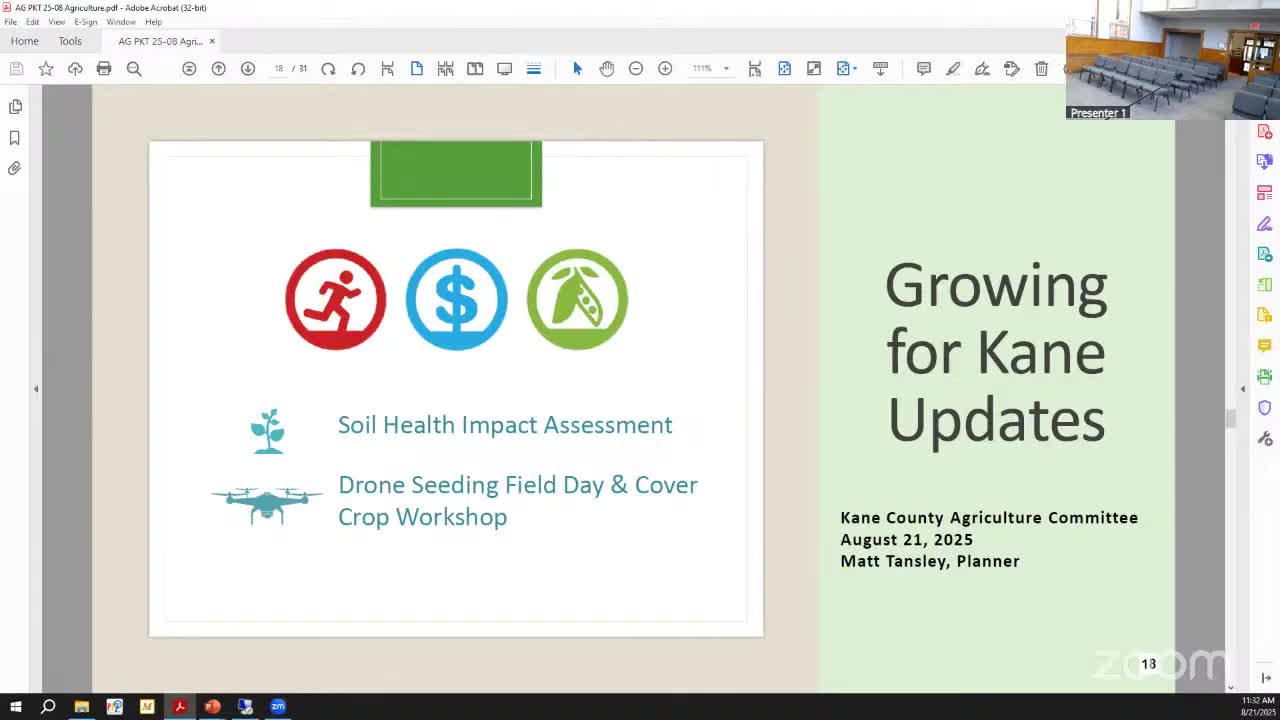
Task: Toggle two-page view mode
Action: click(475, 68)
